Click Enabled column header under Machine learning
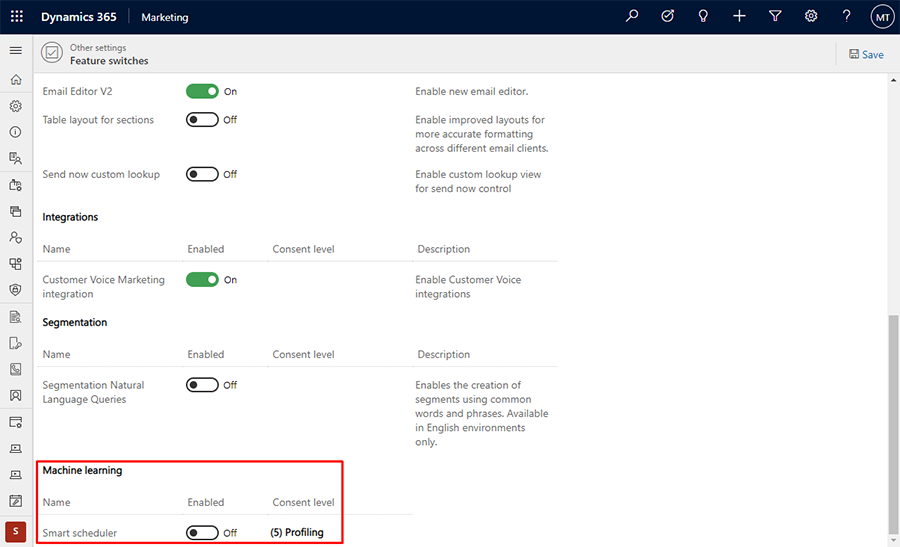The image size is (900, 547). pos(205,502)
